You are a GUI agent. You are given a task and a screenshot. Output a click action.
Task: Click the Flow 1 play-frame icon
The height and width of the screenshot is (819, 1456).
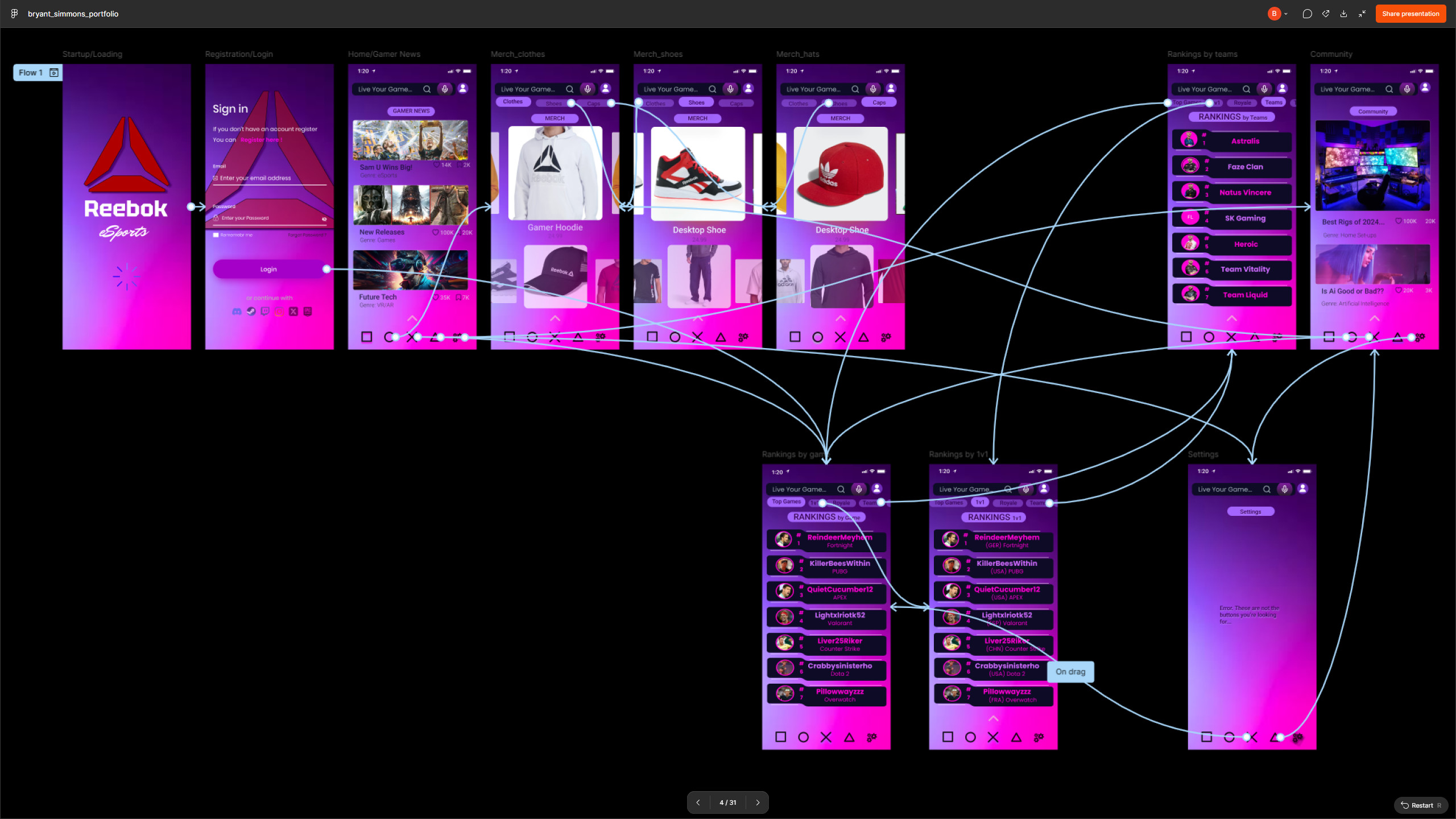54,72
